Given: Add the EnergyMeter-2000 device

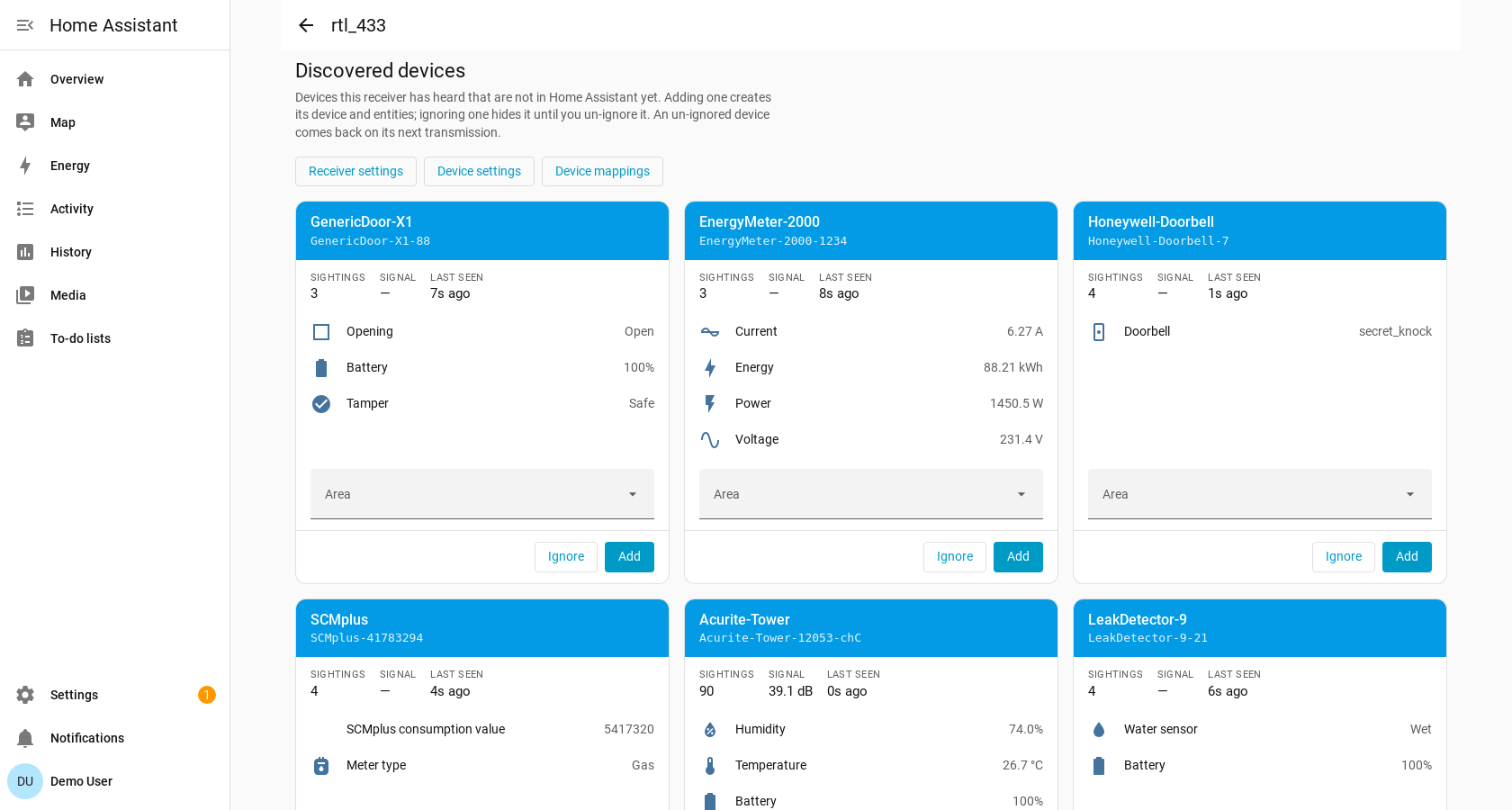Looking at the screenshot, I should pos(1018,557).
